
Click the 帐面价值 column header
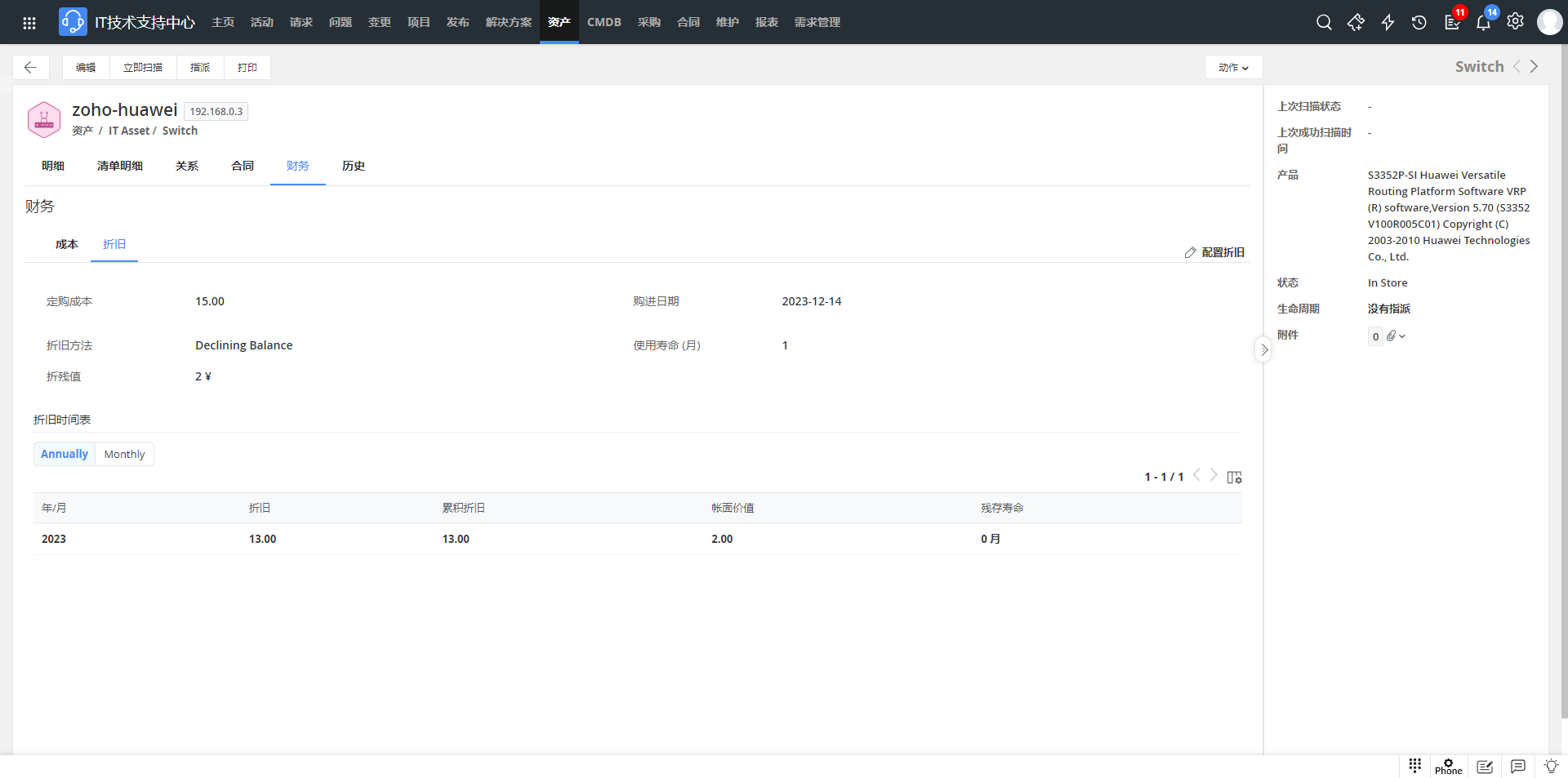click(733, 508)
